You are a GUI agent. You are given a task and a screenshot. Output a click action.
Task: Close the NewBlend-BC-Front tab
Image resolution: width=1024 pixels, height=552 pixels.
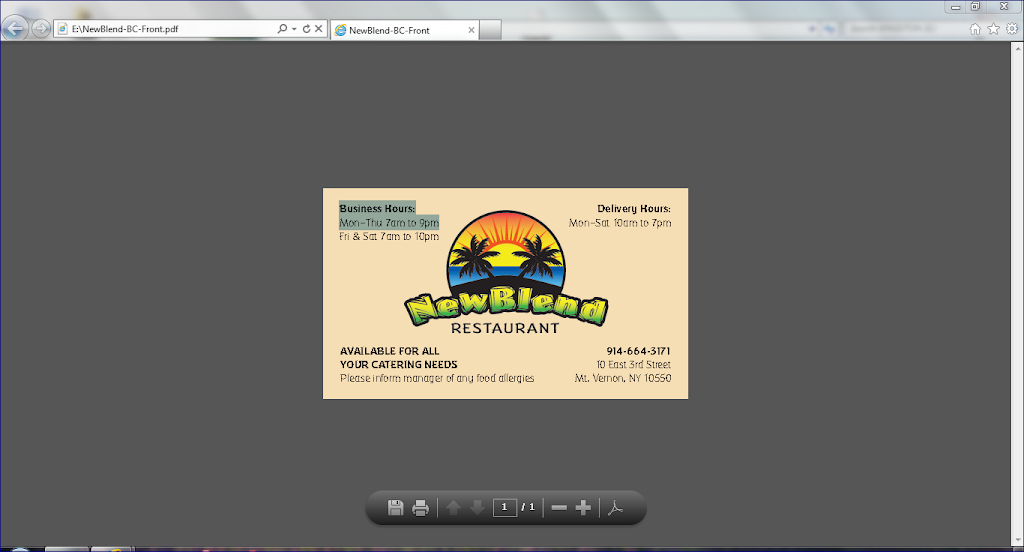(x=471, y=30)
